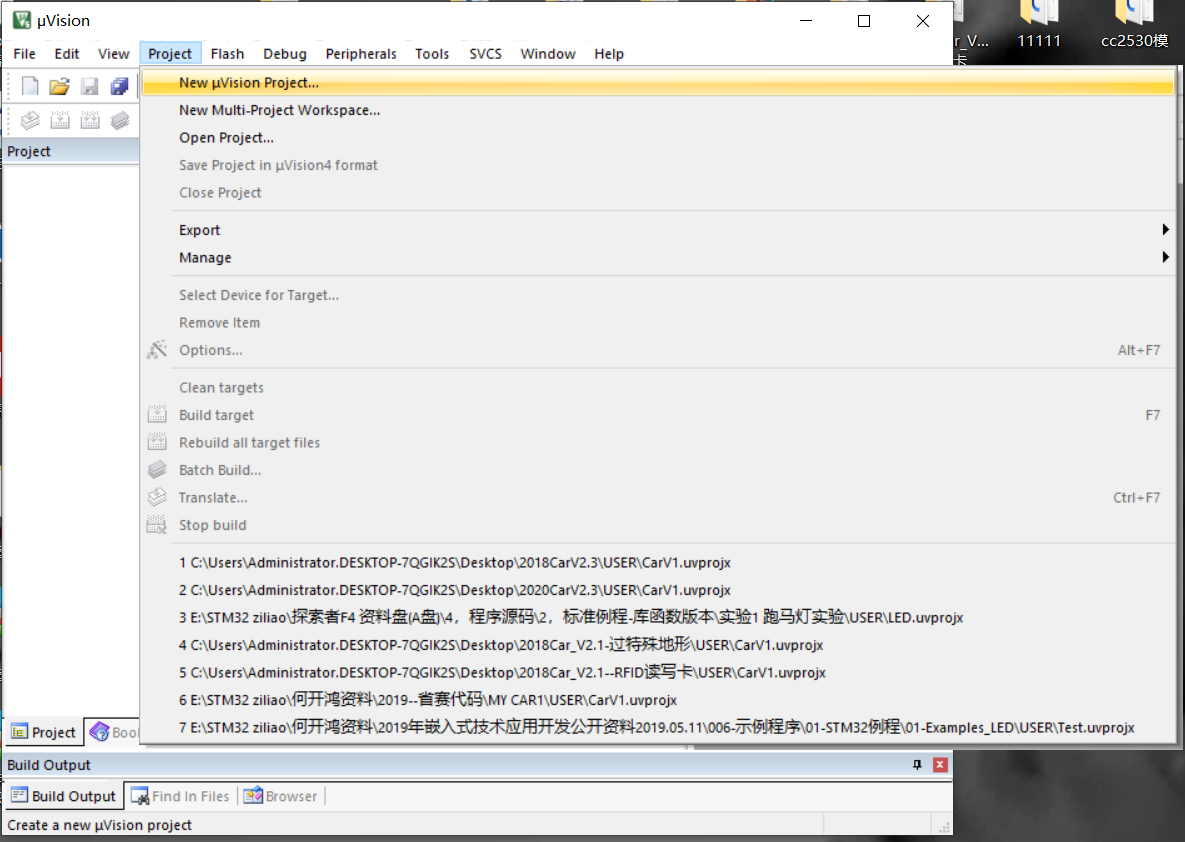The image size is (1185, 842).
Task: Close the Build Output panel
Action: (940, 765)
